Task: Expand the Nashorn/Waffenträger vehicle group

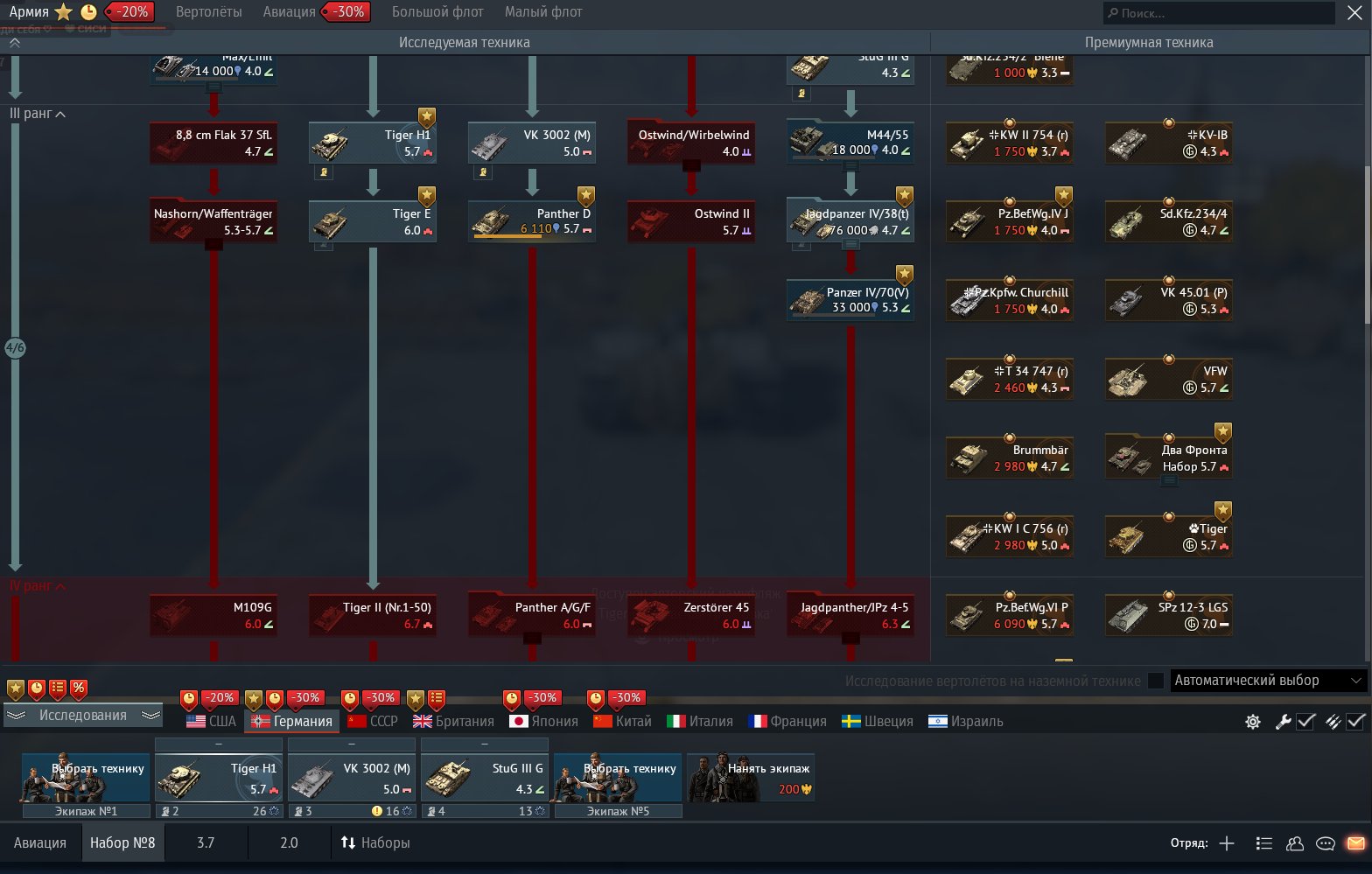Action: (213, 246)
